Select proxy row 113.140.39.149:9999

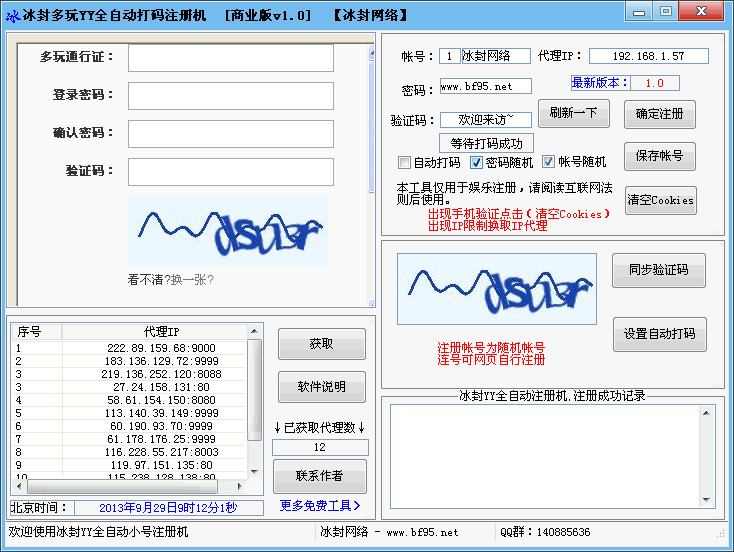coord(129,413)
